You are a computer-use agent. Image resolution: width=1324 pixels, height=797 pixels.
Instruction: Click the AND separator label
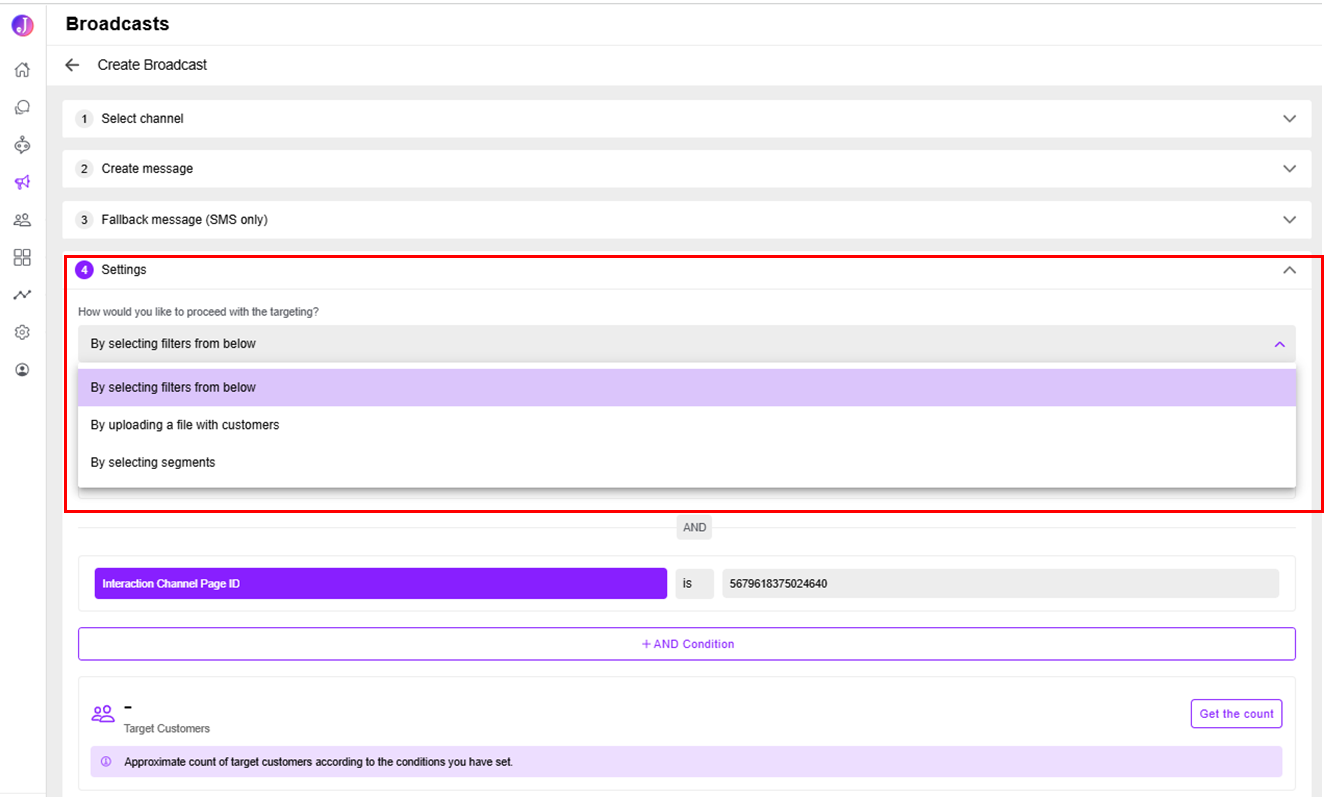click(694, 528)
